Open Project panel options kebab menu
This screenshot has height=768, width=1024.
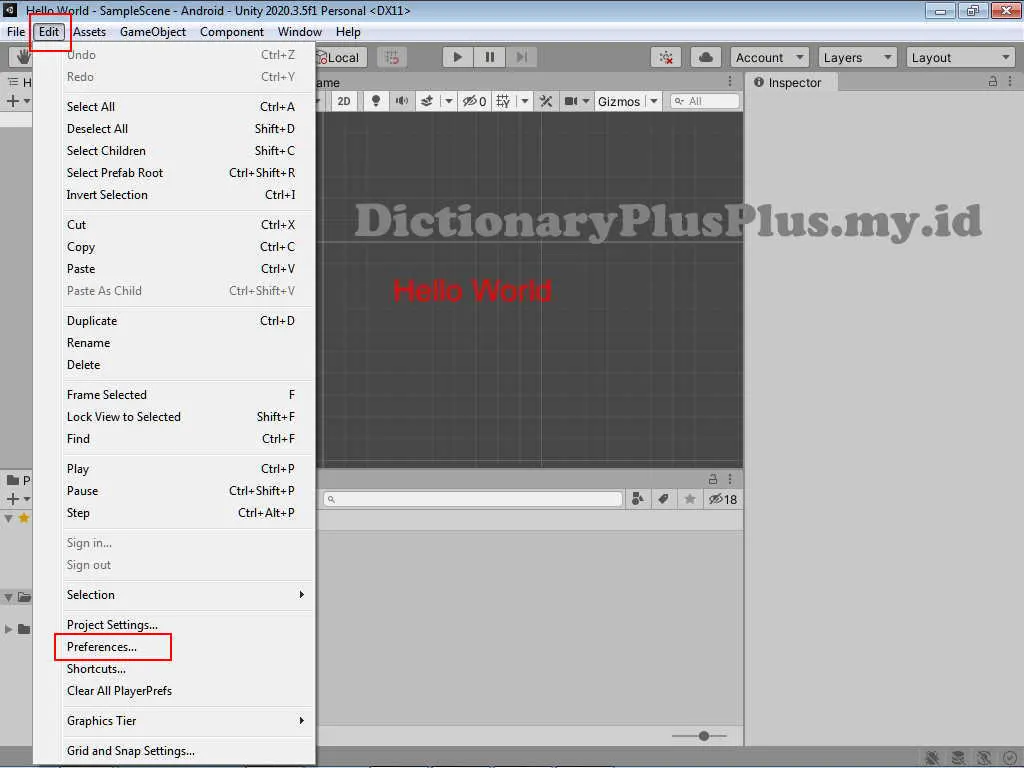coord(730,479)
